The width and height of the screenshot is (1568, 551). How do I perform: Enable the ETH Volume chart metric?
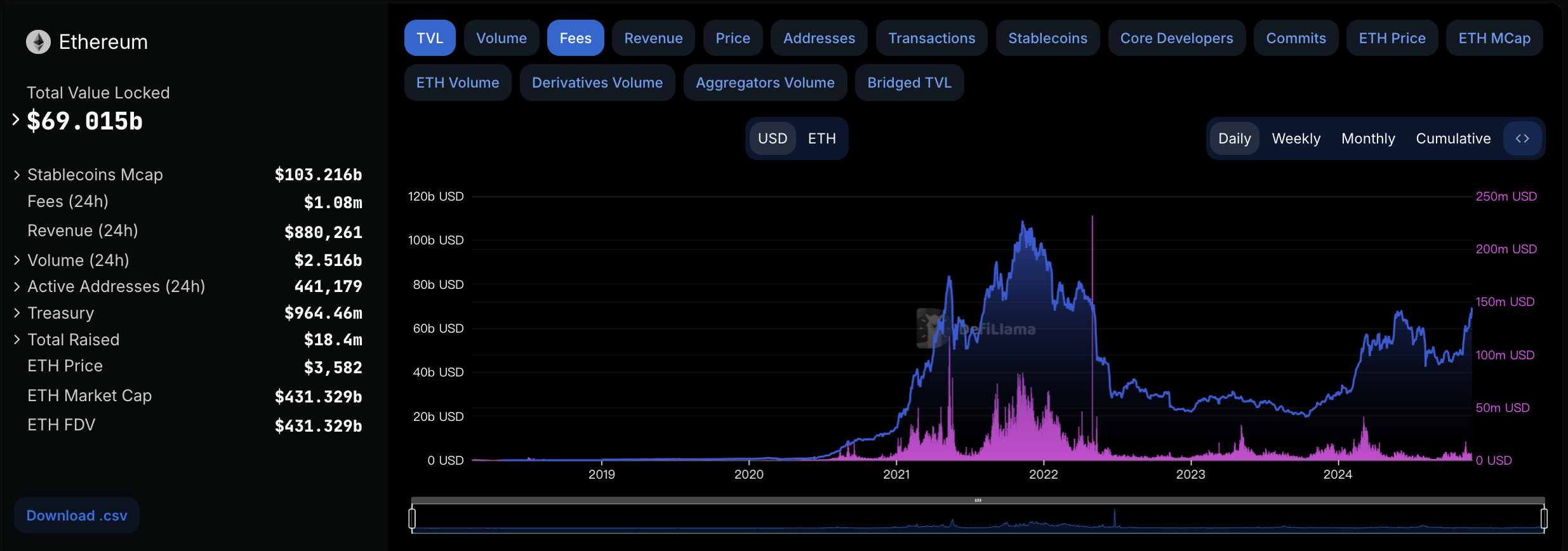458,83
